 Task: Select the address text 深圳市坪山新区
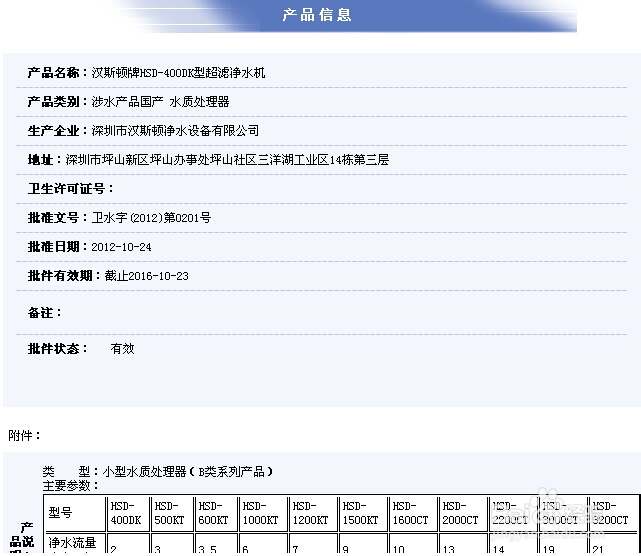pos(107,160)
